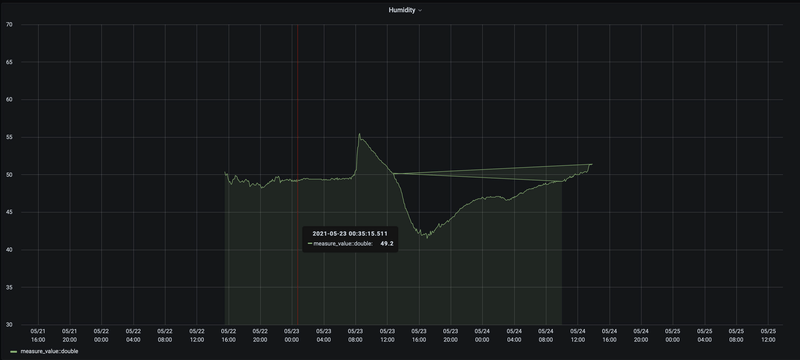The image size is (800, 360).
Task: Click the 49.2 value in the tooltip
Action: 387,244
